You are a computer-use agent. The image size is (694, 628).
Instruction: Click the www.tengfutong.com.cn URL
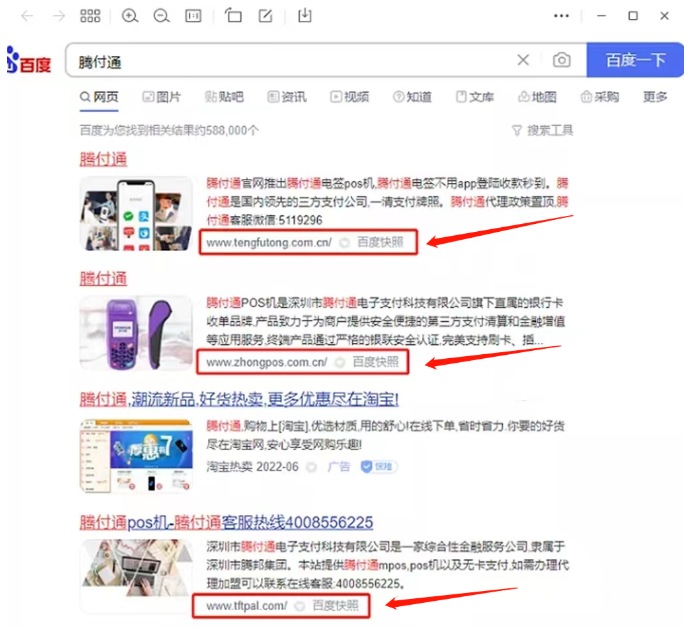[269, 243]
